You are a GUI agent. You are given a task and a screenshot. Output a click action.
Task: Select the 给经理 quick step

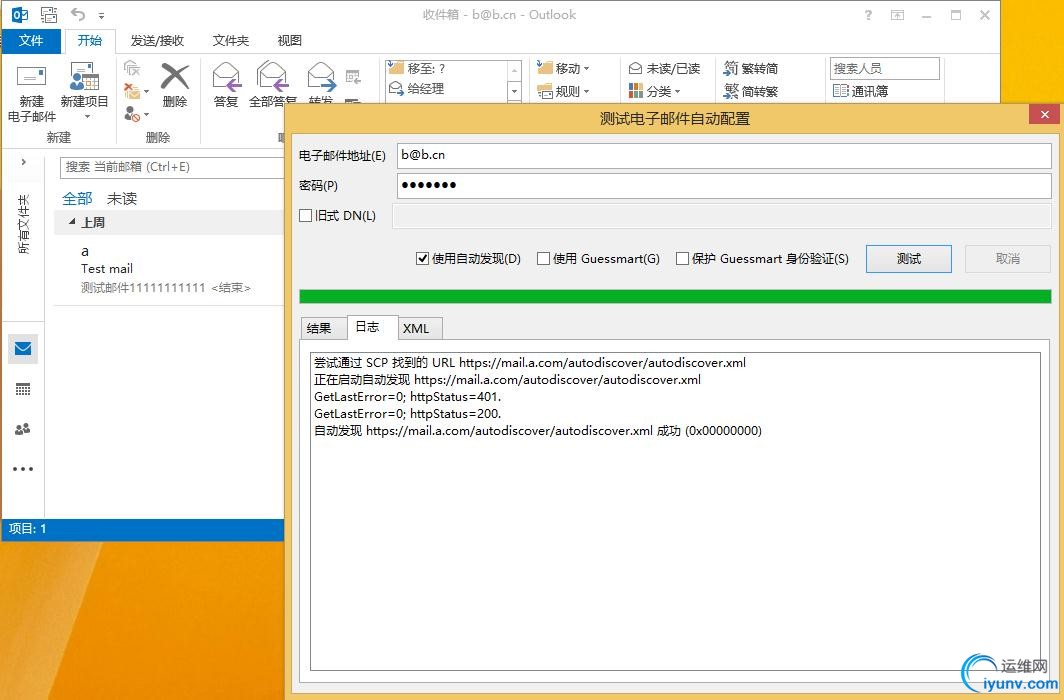[446, 88]
